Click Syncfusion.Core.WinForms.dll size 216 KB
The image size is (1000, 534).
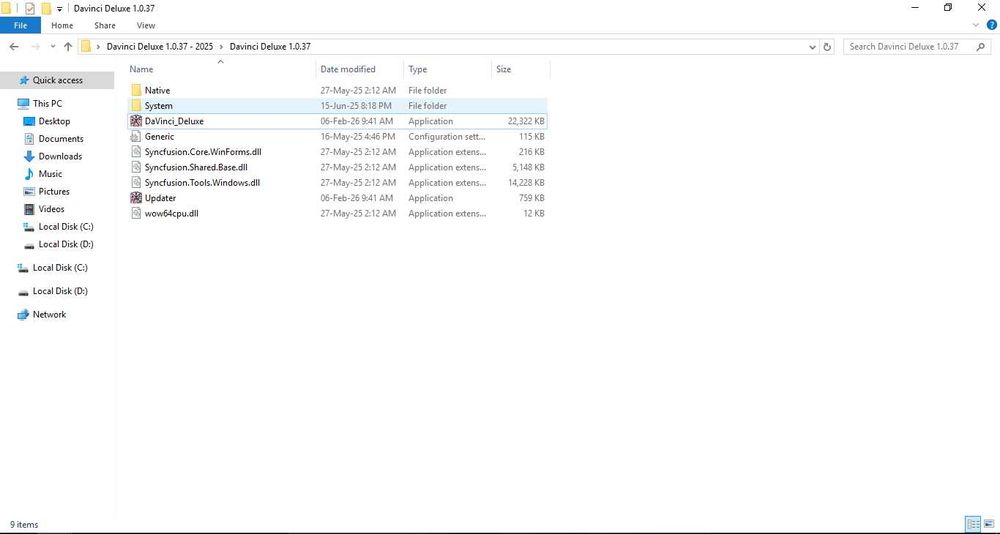tap(531, 152)
